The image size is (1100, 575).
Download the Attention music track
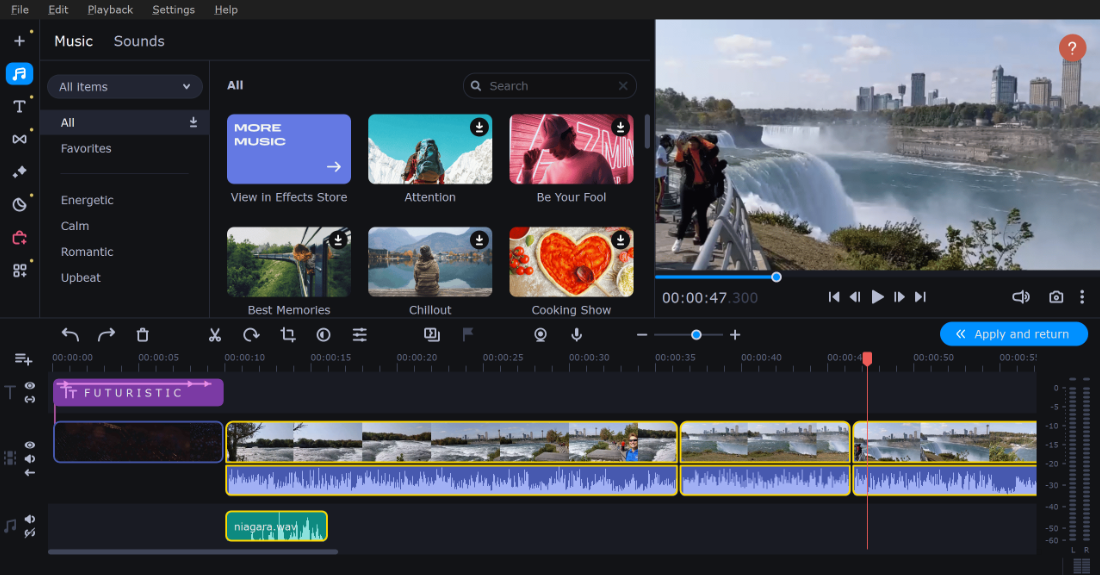479,127
